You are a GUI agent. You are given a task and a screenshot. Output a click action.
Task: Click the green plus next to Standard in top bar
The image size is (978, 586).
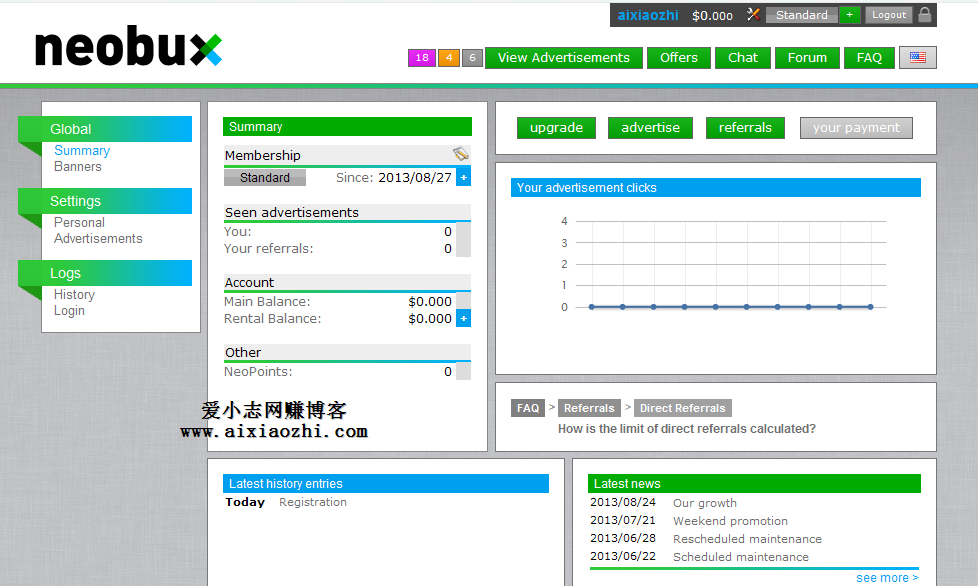850,15
